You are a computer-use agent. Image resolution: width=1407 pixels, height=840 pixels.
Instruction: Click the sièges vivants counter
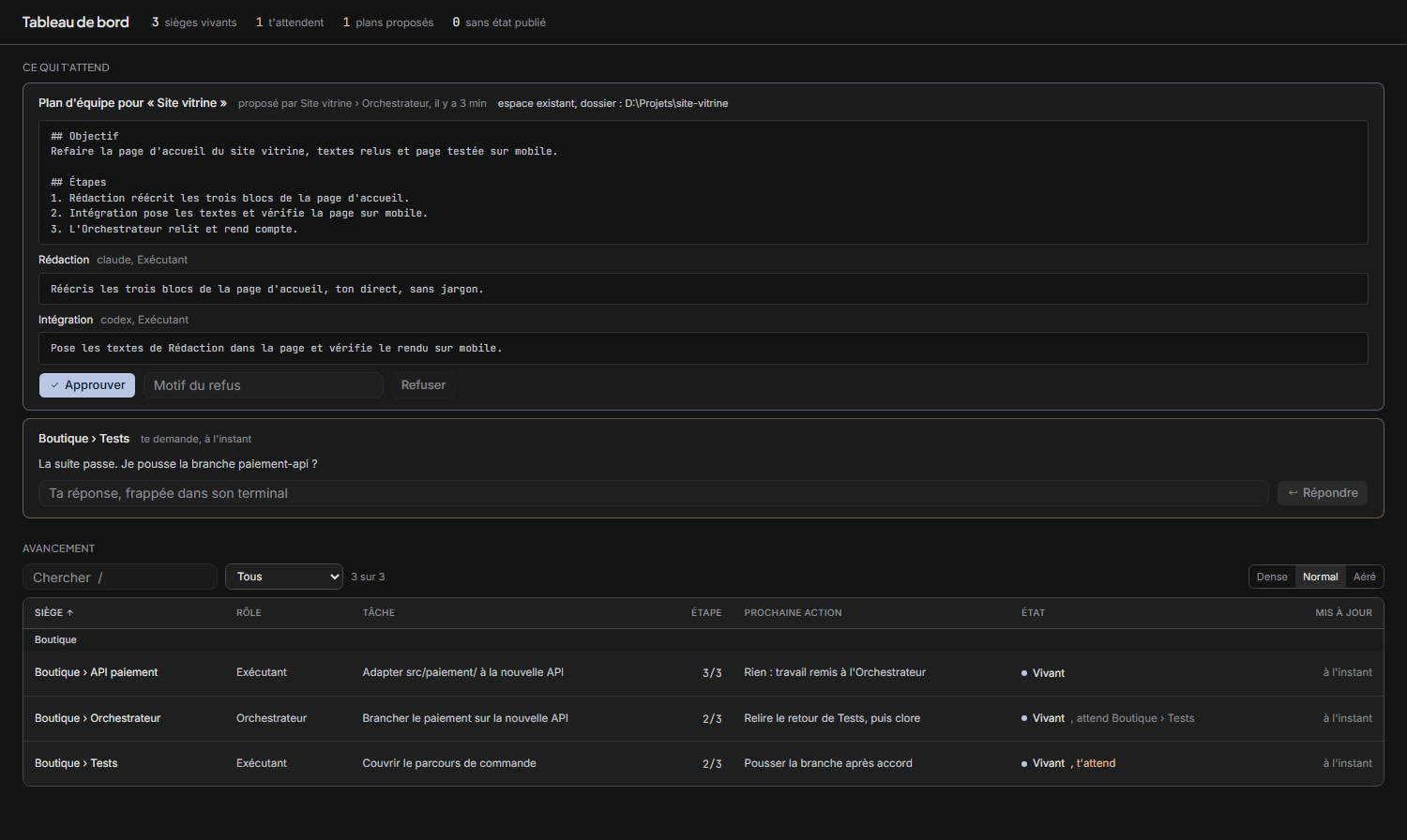(x=194, y=22)
